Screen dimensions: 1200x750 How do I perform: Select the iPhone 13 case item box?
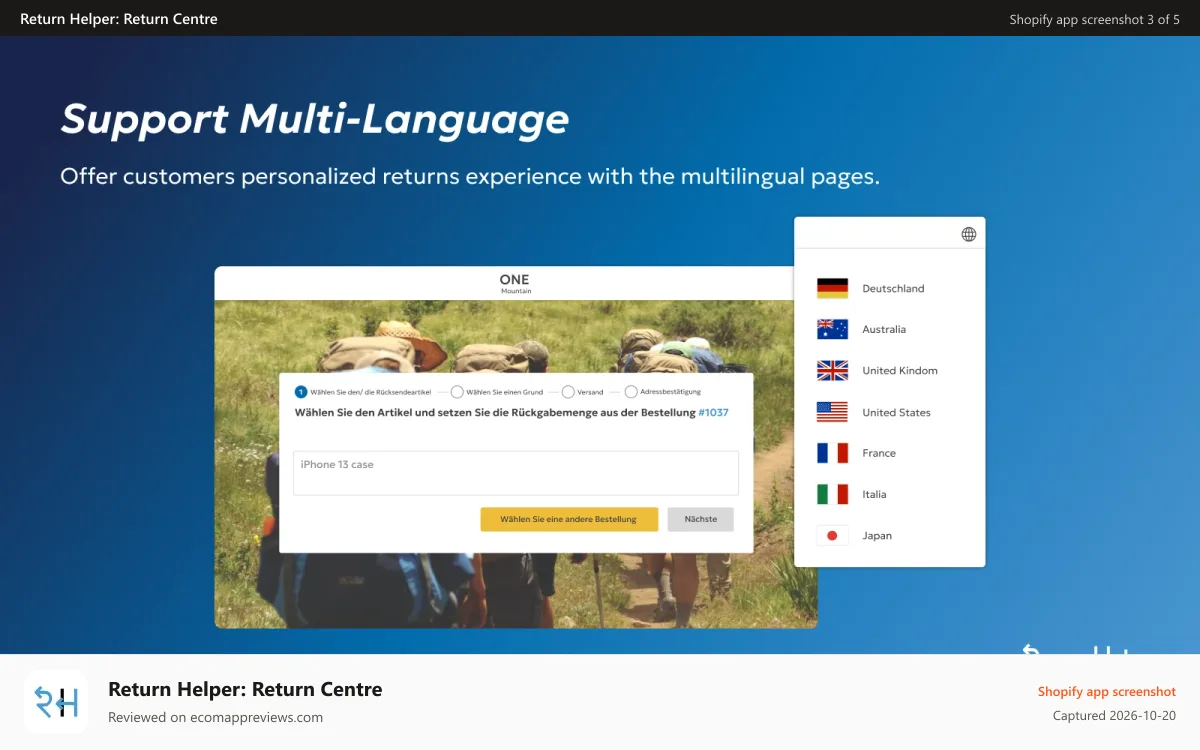[x=516, y=473]
